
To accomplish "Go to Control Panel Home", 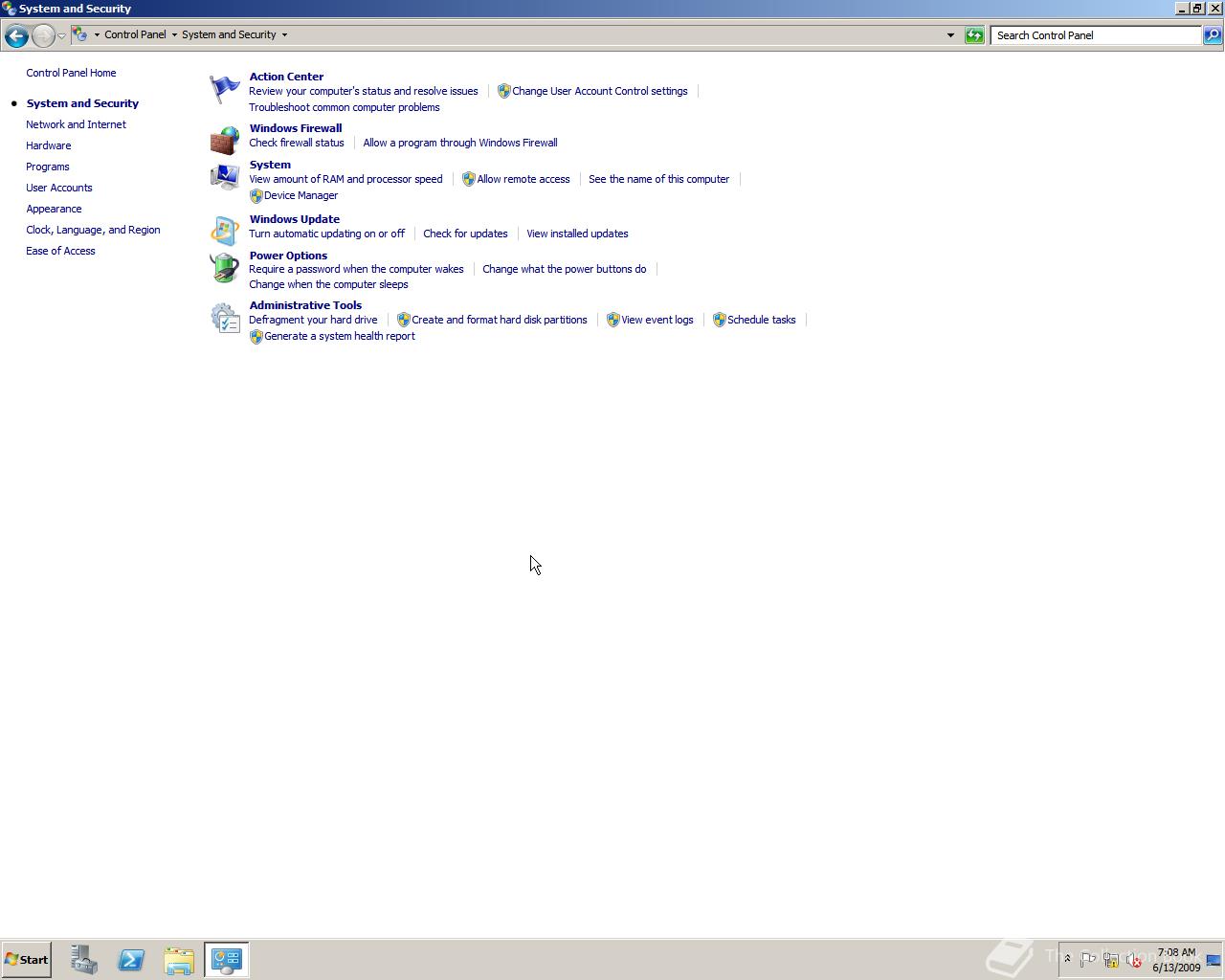I will pyautogui.click(x=71, y=73).
